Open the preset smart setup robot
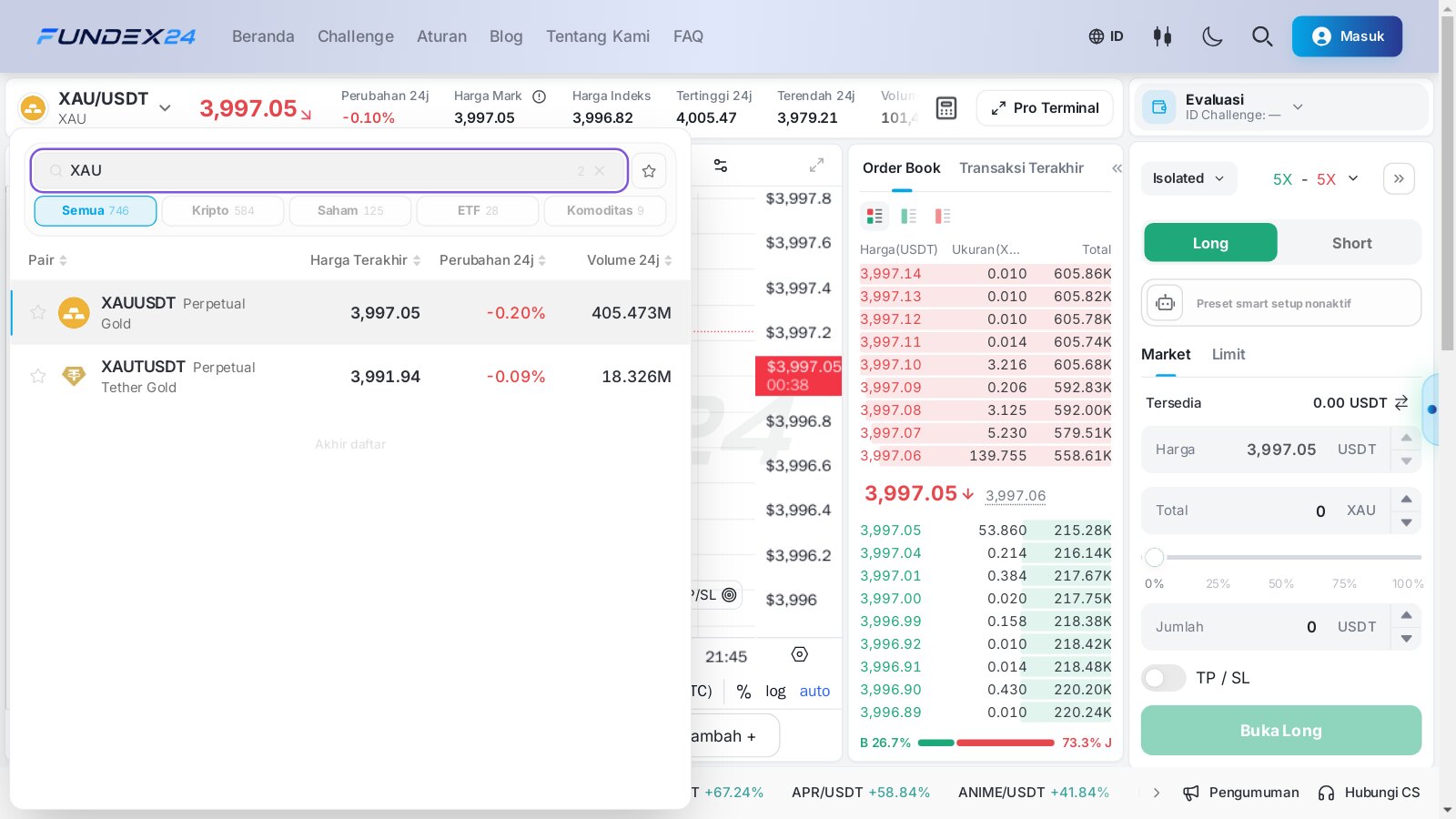The image size is (1456, 819). 1165,303
